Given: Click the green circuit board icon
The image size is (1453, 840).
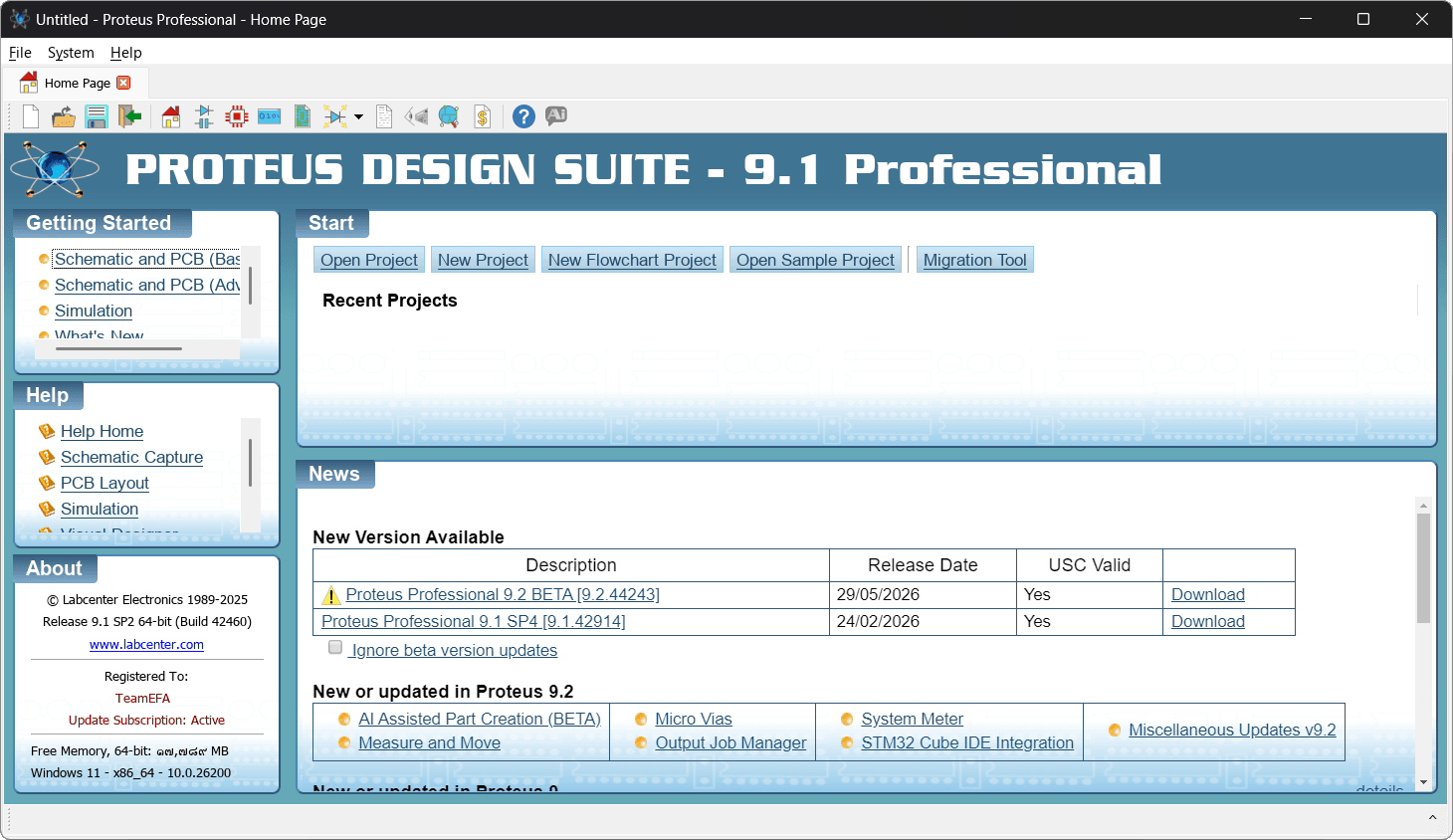Looking at the screenshot, I should point(303,116).
